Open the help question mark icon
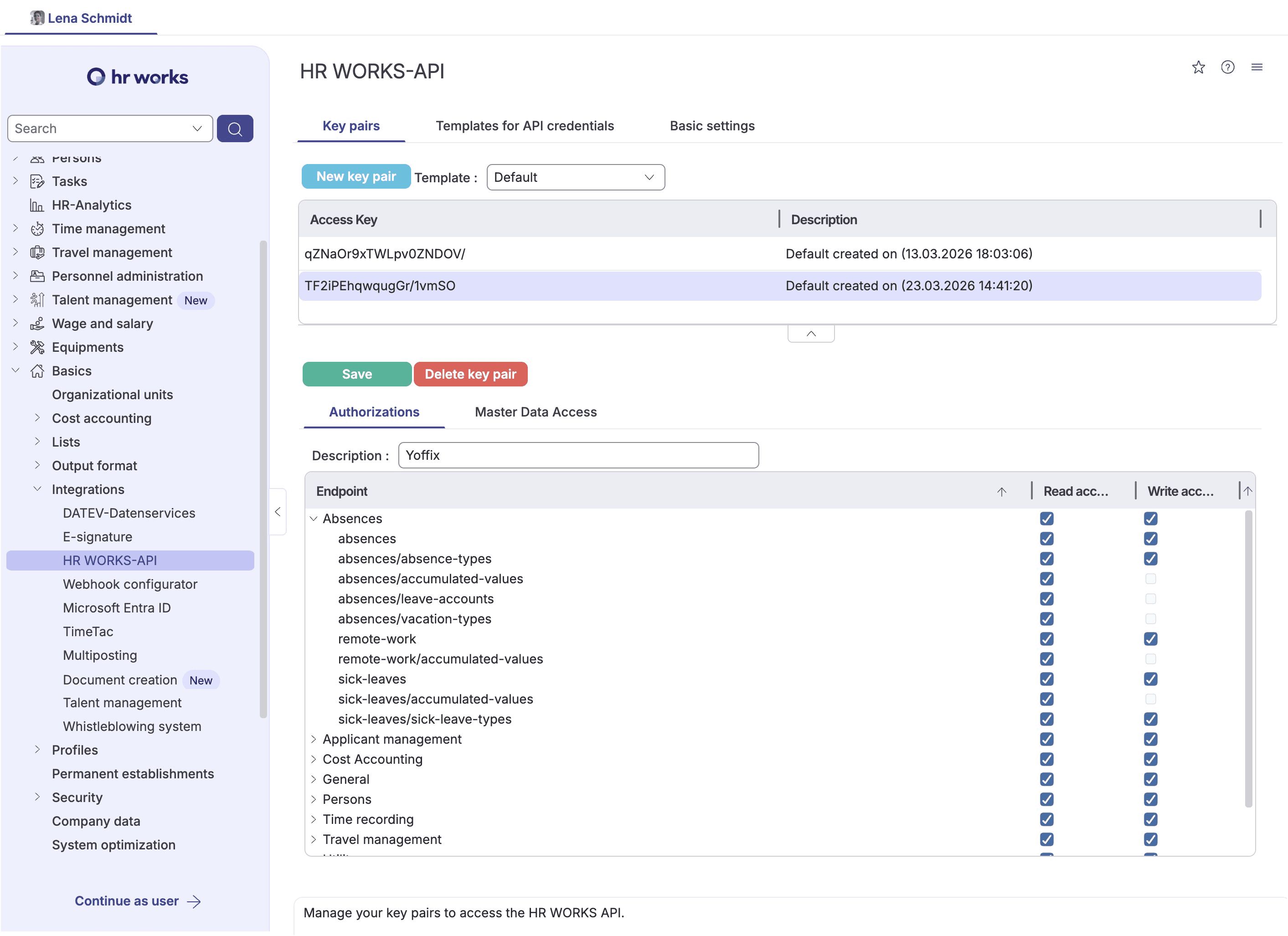This screenshot has height=936, width=1288. (1227, 67)
